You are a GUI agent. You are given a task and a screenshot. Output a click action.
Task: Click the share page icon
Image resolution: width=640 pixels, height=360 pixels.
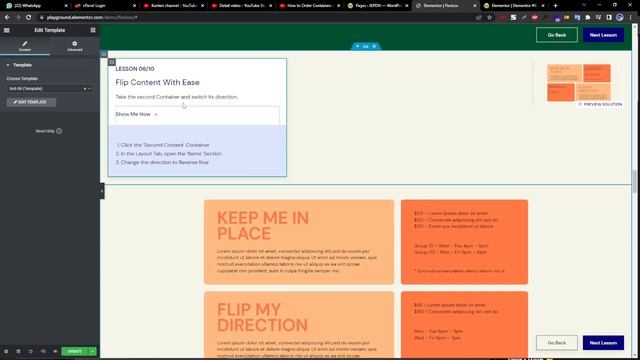479,18
